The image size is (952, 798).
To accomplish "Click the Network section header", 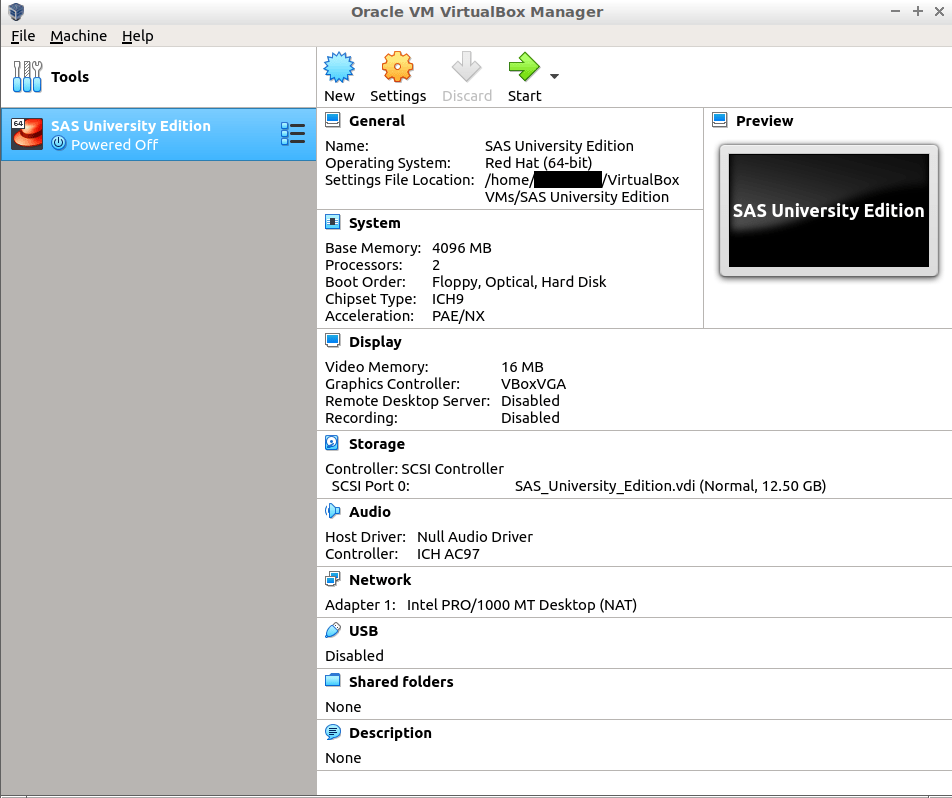I will coord(380,580).
